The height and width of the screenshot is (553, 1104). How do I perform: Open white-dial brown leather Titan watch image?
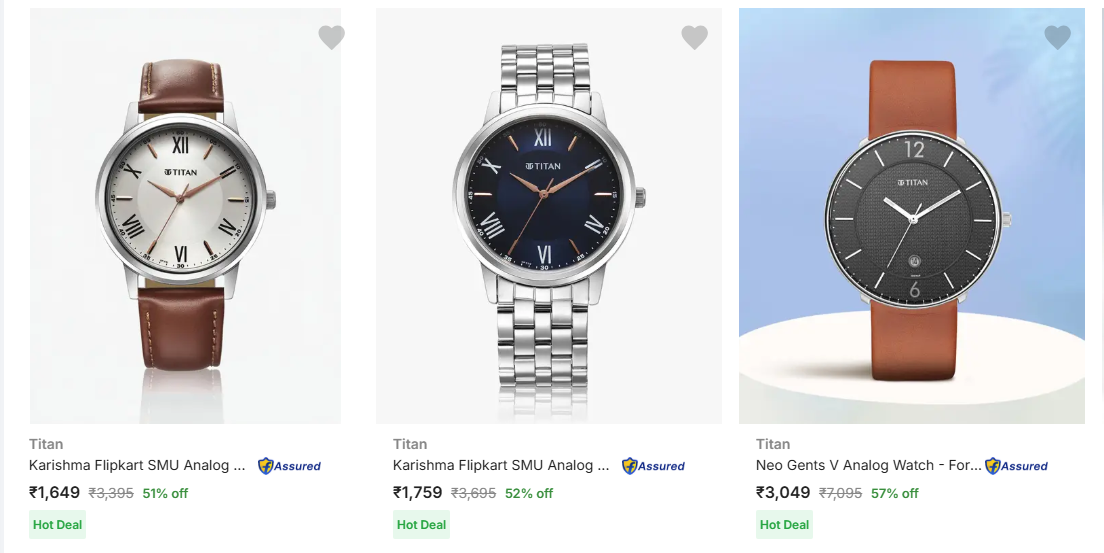pyautogui.click(x=185, y=215)
